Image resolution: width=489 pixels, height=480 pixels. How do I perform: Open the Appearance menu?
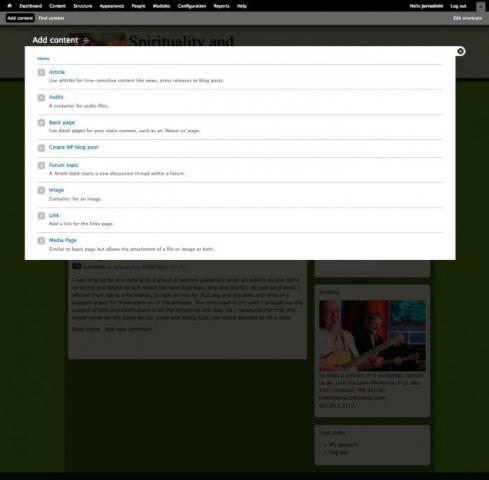click(x=112, y=6)
